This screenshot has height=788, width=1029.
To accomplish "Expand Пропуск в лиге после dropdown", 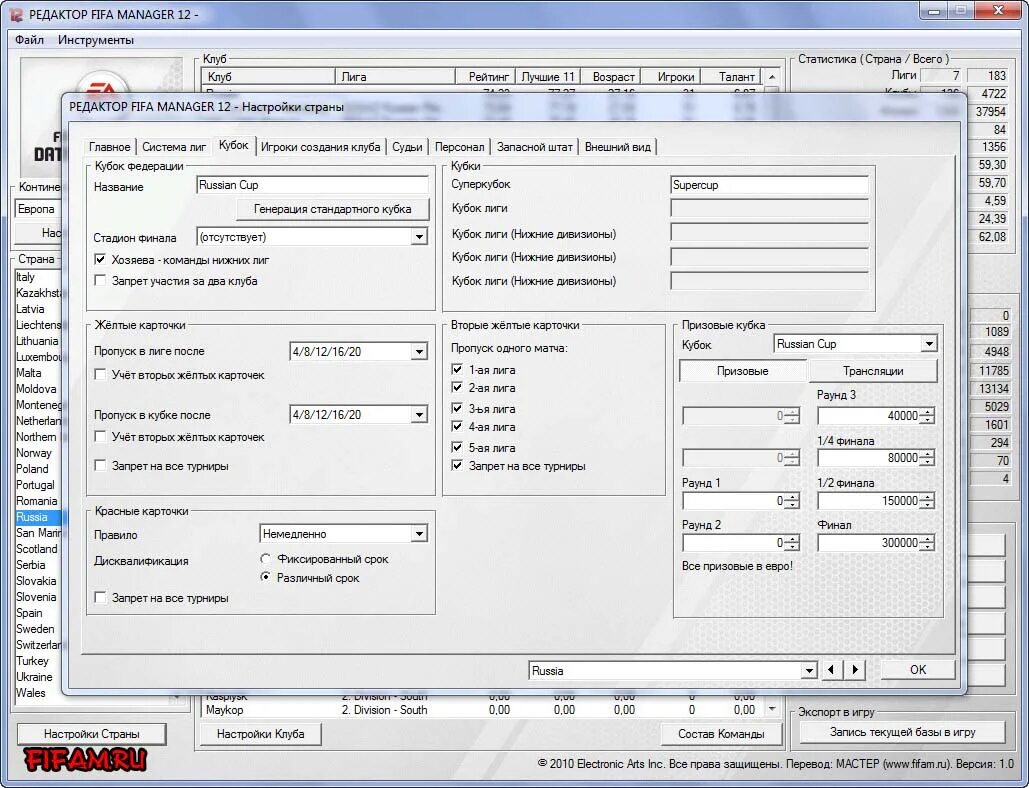I will pyautogui.click(x=419, y=352).
